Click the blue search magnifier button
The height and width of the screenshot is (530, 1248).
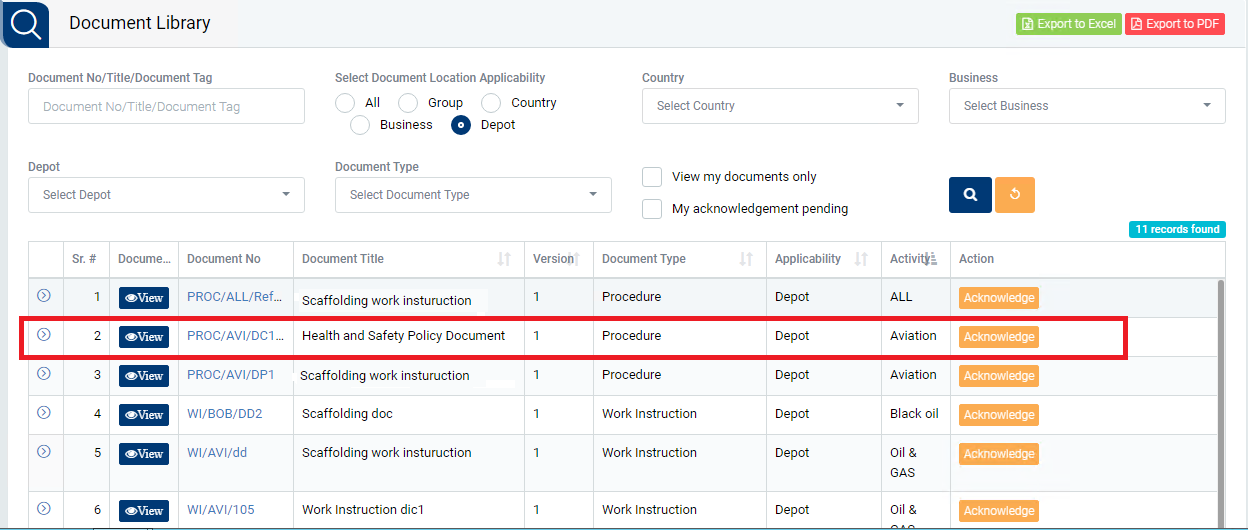(x=970, y=195)
